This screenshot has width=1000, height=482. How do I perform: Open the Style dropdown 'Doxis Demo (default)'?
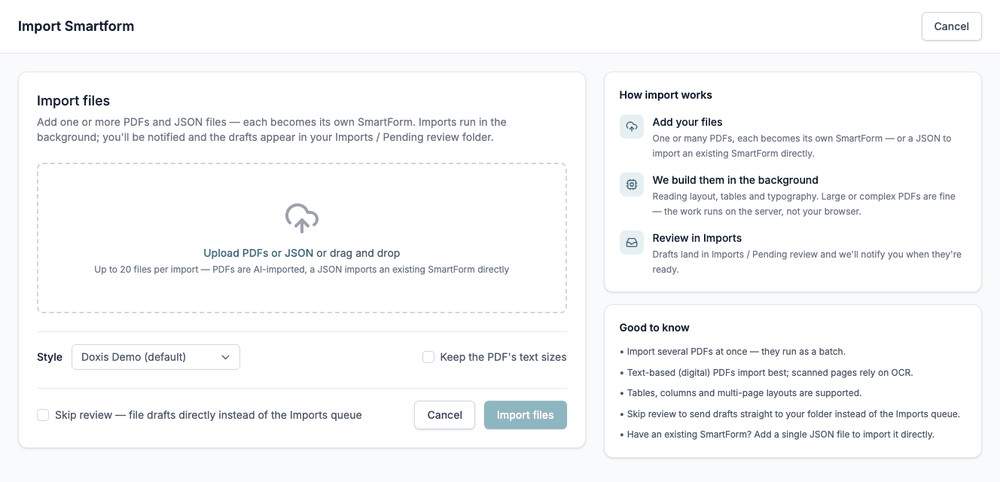tap(156, 357)
